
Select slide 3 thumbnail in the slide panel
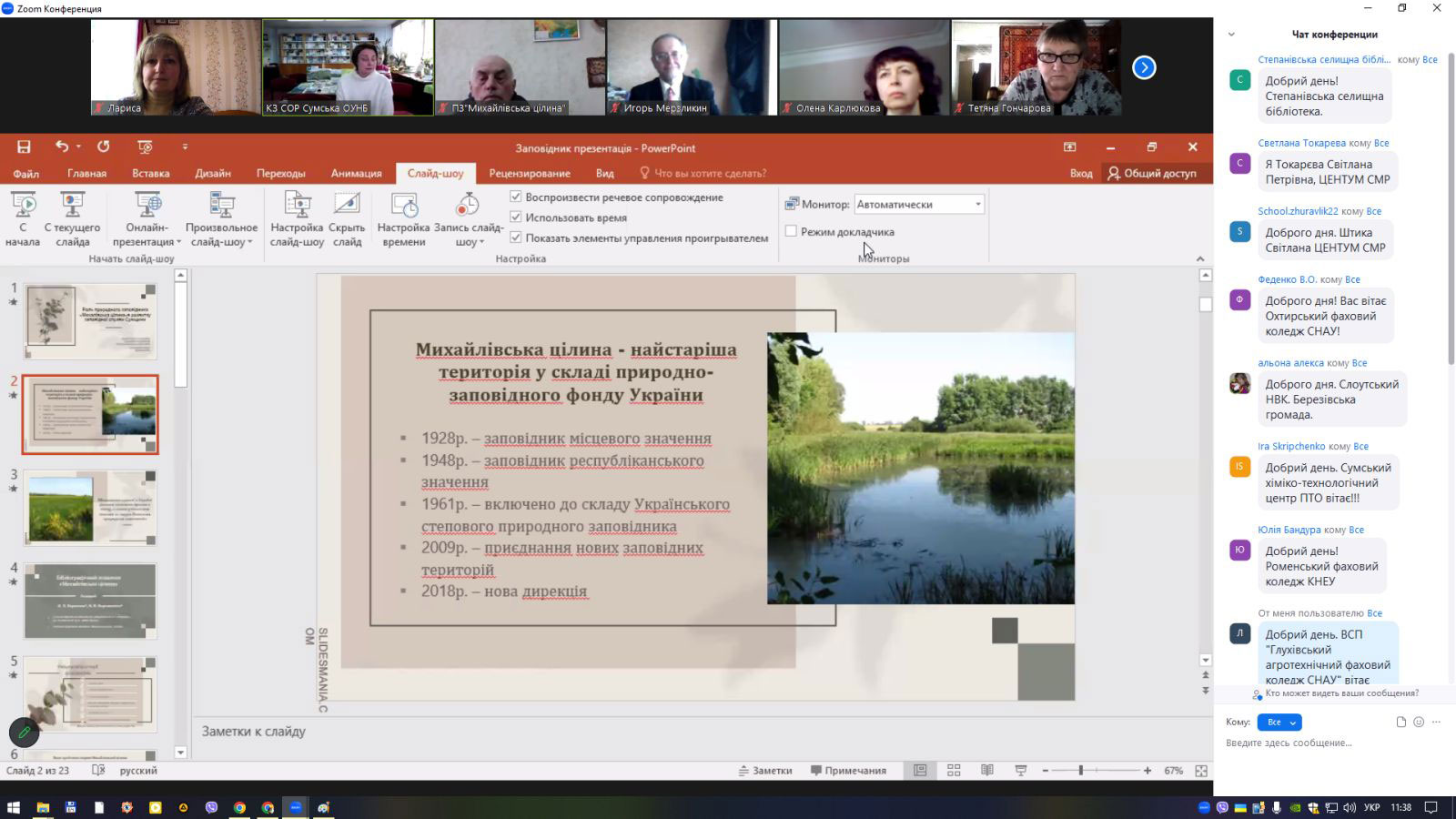coord(90,508)
